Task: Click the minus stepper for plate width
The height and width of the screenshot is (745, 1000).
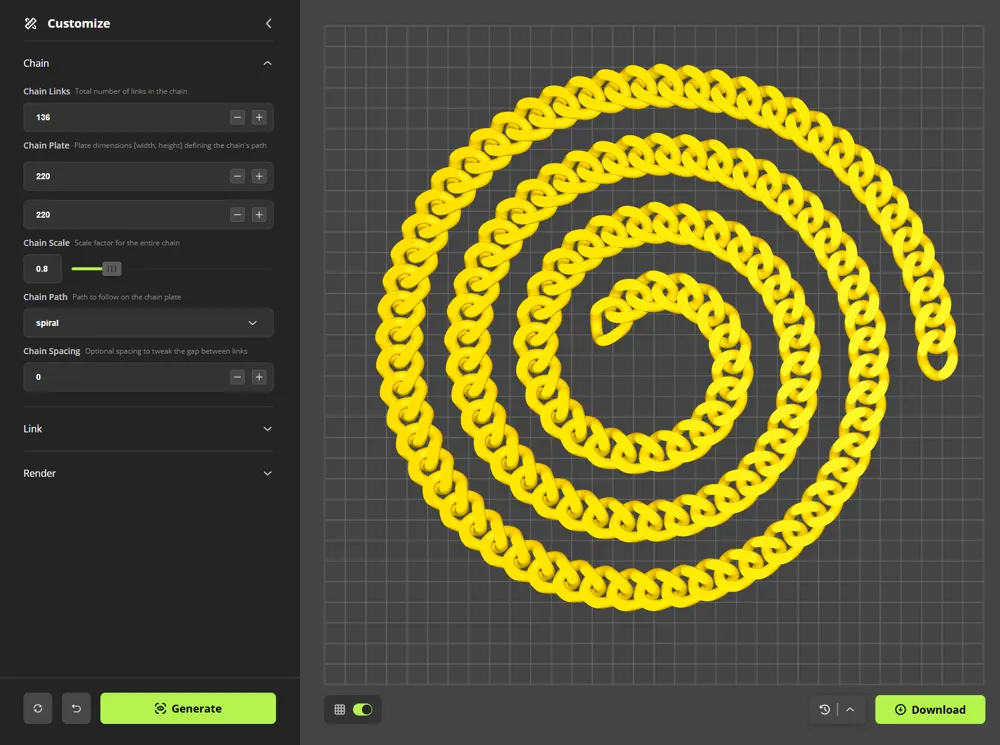Action: click(x=237, y=176)
